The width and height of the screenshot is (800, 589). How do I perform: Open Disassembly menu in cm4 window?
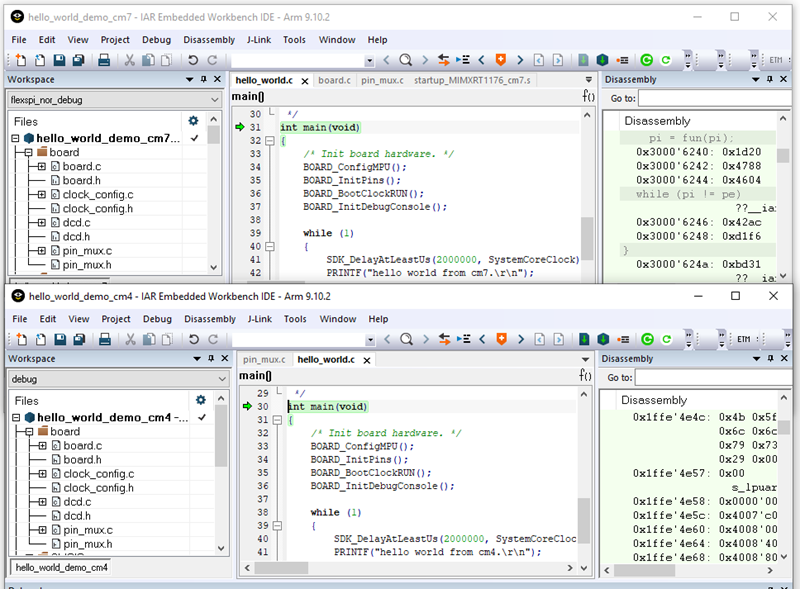(210, 319)
